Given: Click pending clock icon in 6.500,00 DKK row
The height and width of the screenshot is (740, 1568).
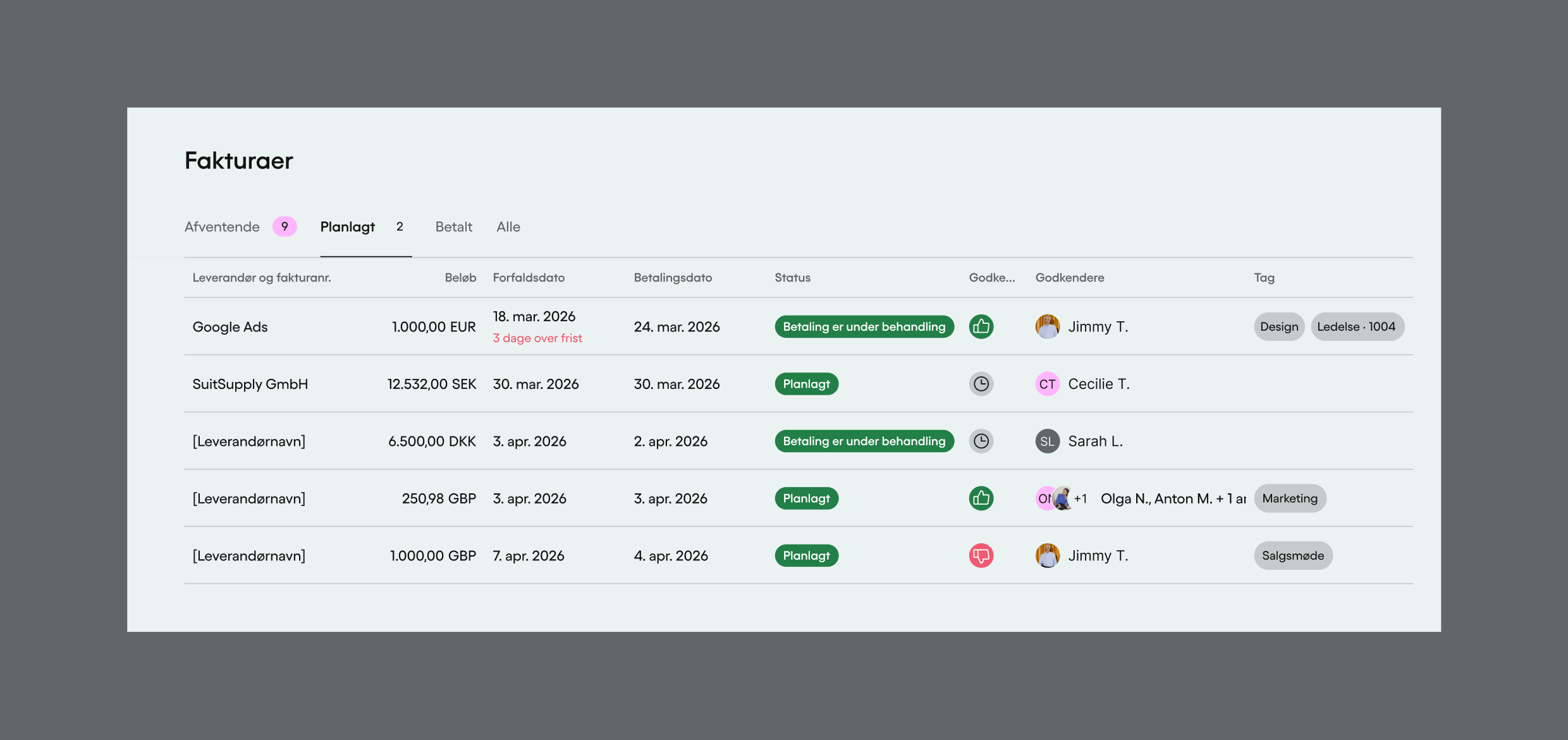Looking at the screenshot, I should (981, 441).
